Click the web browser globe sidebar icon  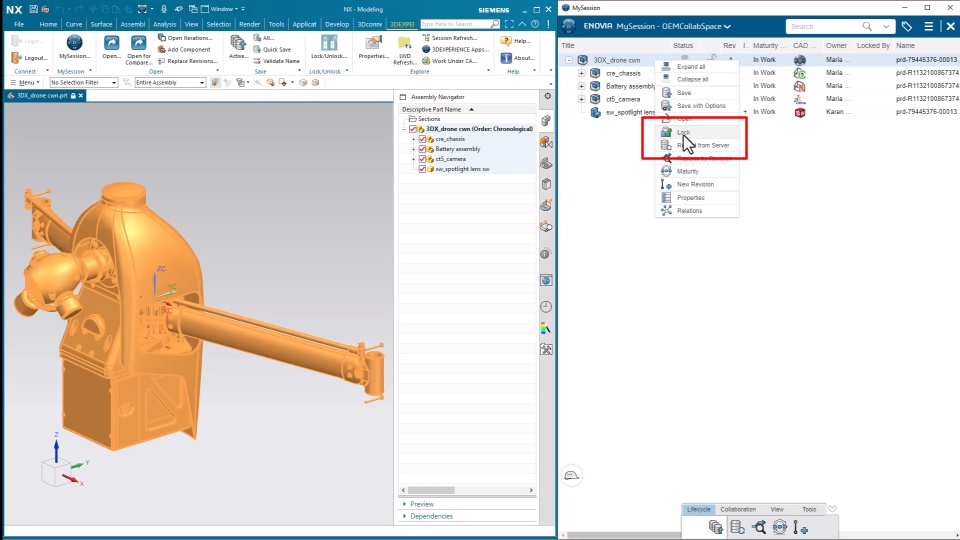pos(546,280)
